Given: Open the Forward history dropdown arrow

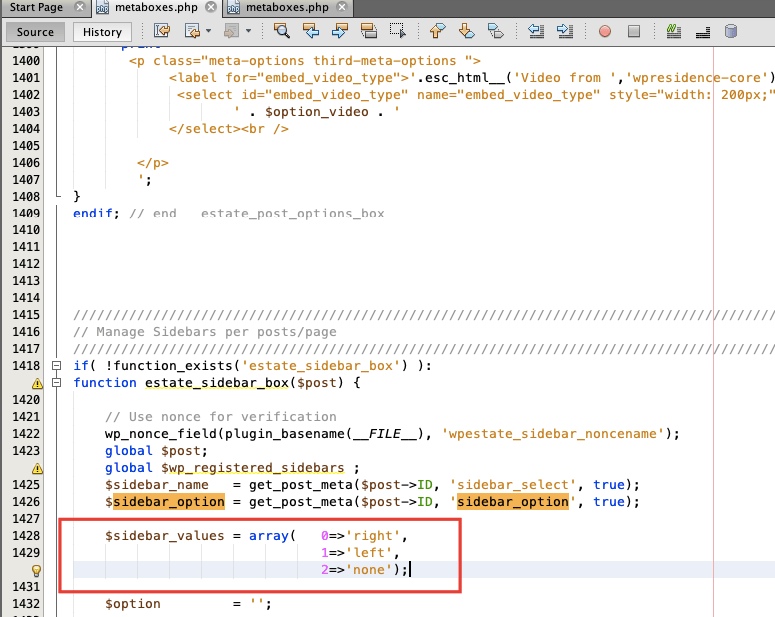Looking at the screenshot, I should point(248,31).
